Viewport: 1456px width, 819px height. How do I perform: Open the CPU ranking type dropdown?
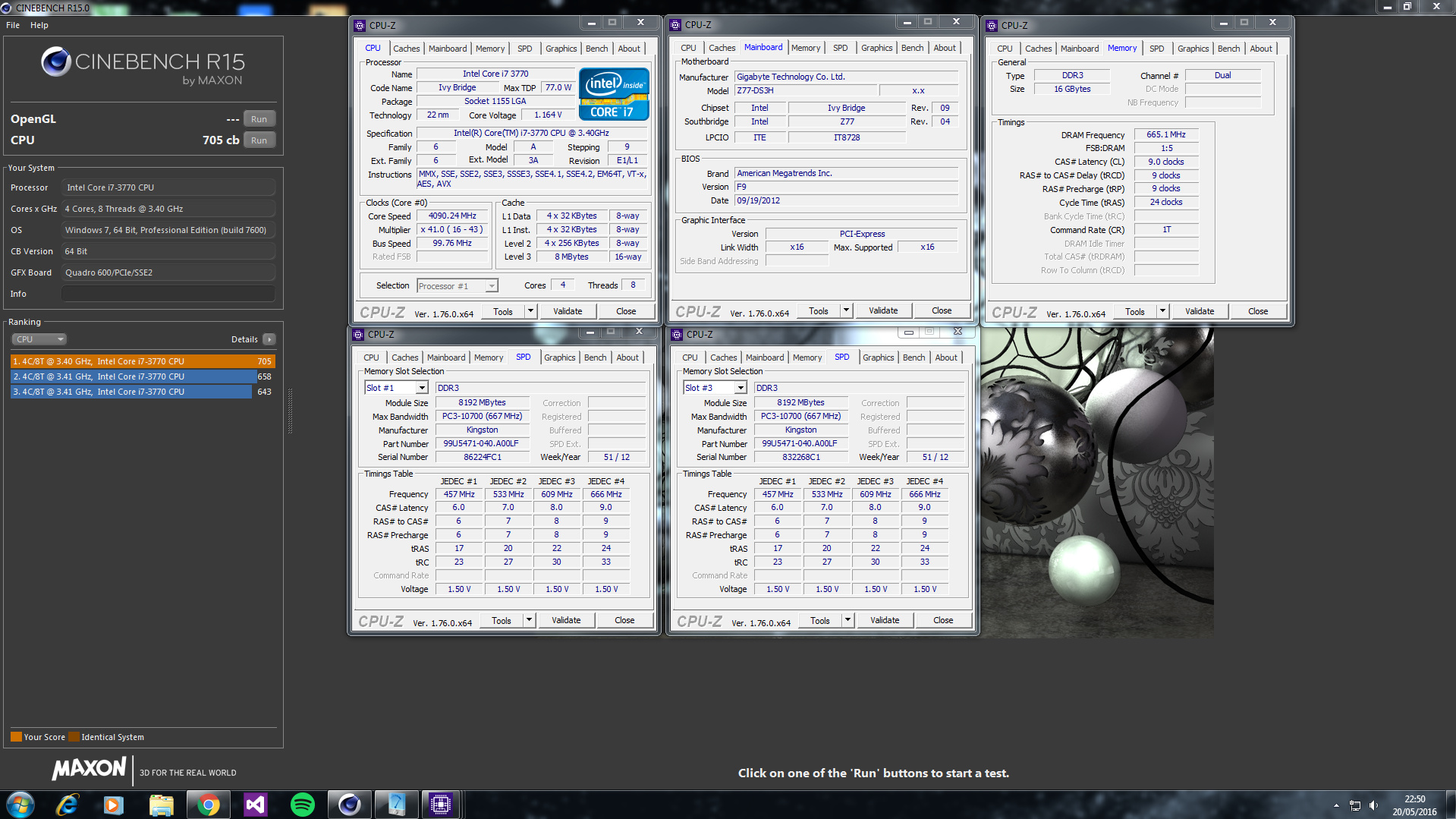pyautogui.click(x=39, y=339)
